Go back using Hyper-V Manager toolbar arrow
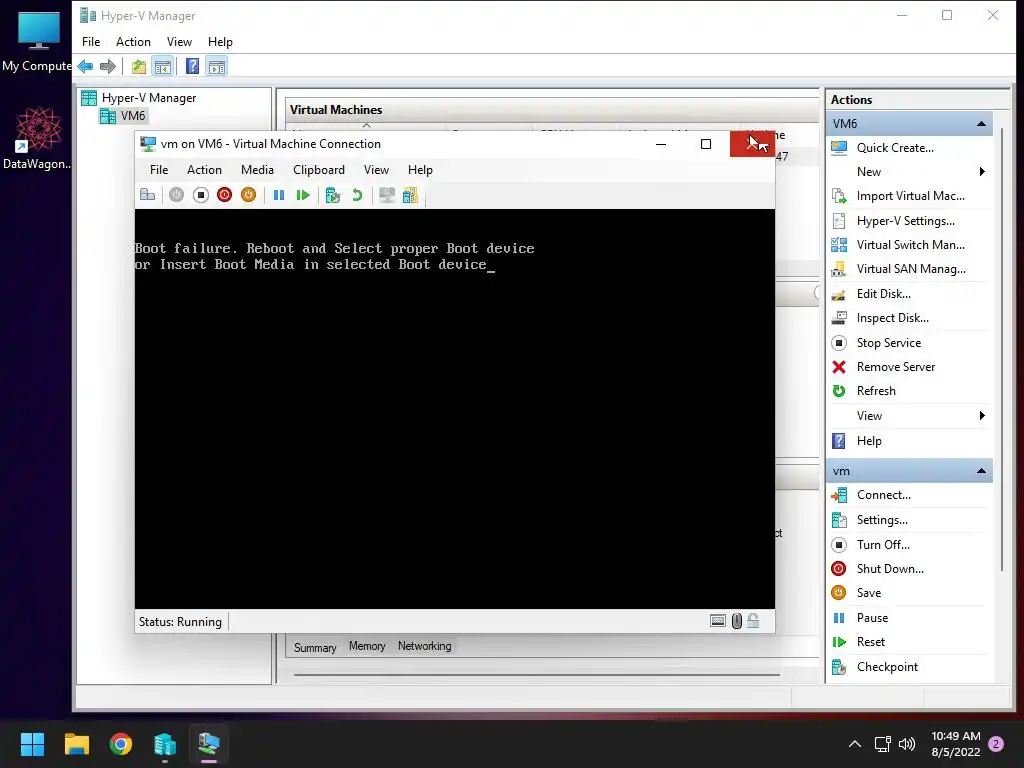Screen dimensions: 1024x768 (x=85, y=66)
